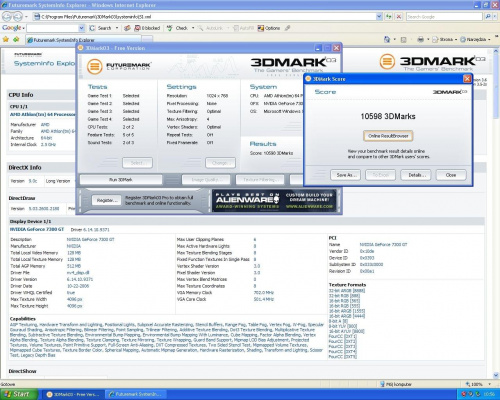Click the Run 3DMark button
The width and height of the screenshot is (500, 400).
tap(121, 180)
